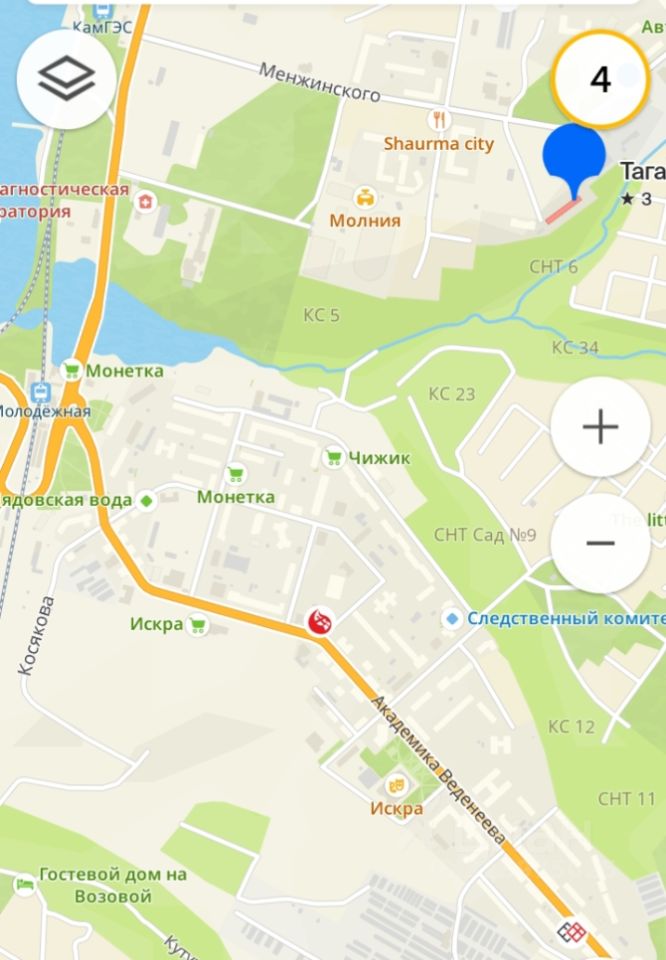Tap the Shaurma city restaurant icon
666x960 pixels.
pos(438,119)
